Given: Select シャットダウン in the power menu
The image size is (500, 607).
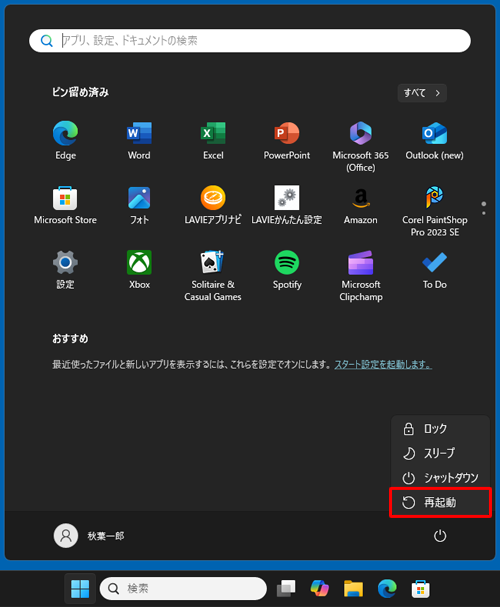Looking at the screenshot, I should 440,478.
